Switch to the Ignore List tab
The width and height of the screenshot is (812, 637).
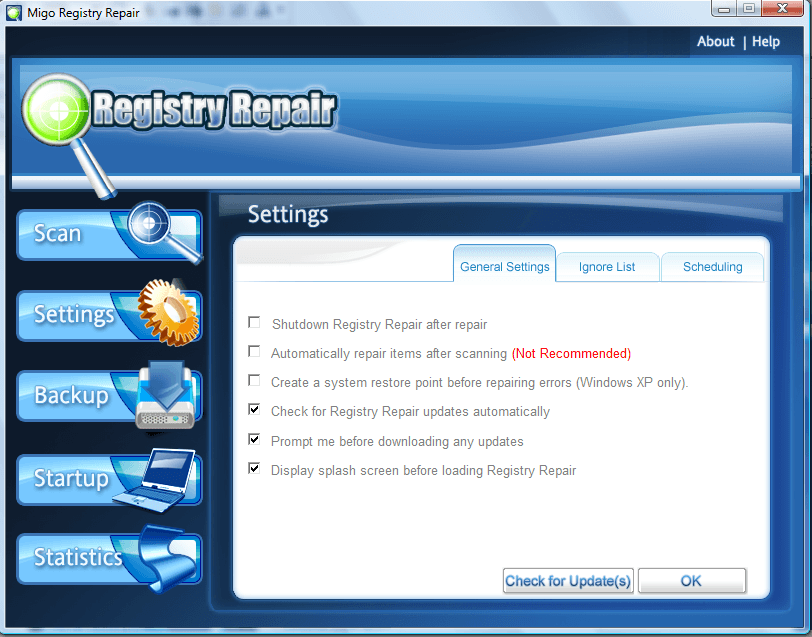pyautogui.click(x=607, y=266)
